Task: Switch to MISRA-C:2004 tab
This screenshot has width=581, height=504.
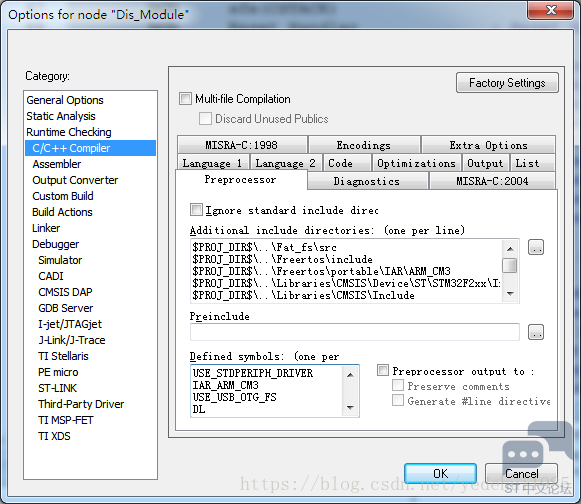Action: tap(492, 181)
